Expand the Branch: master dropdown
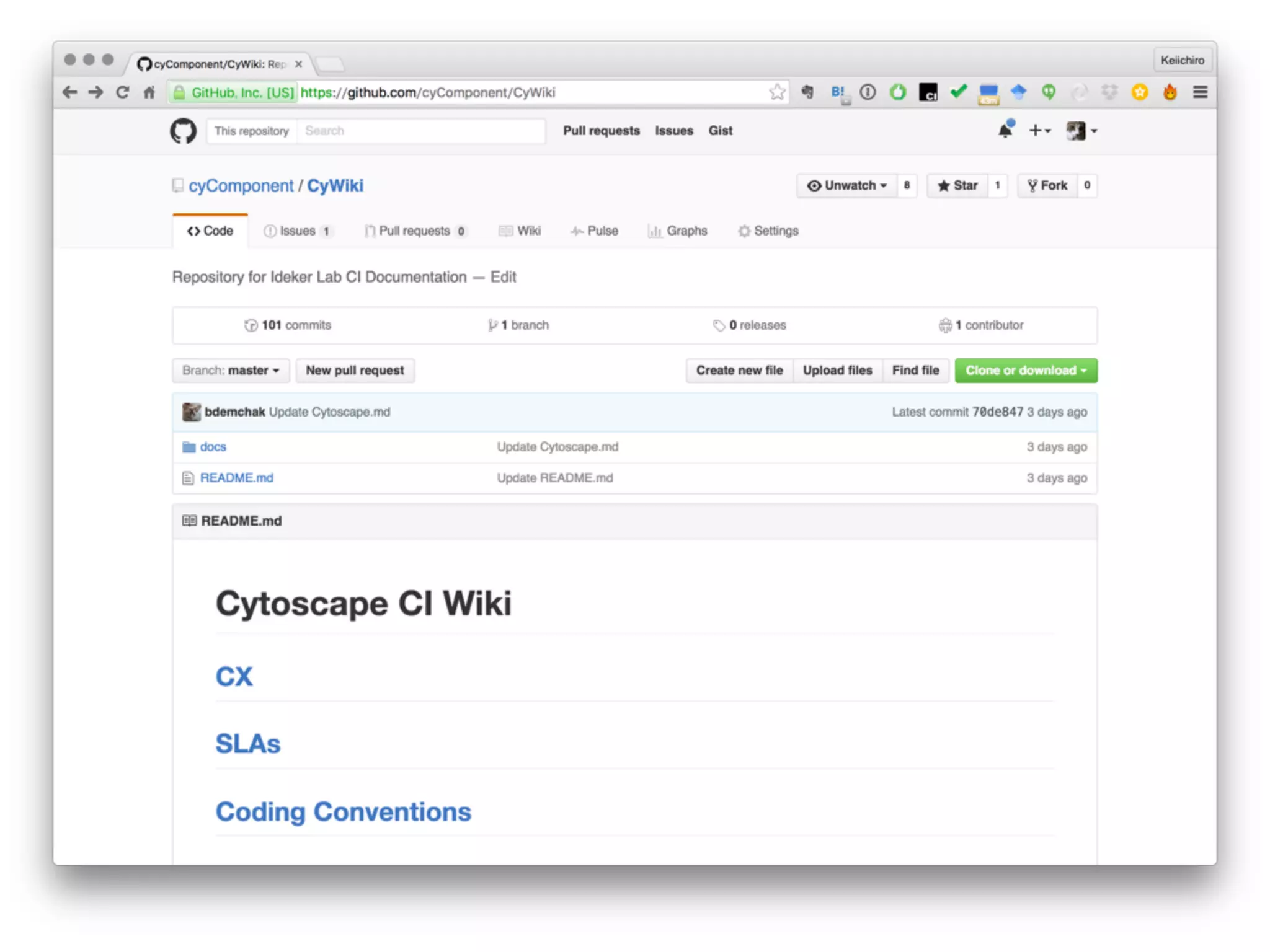The image size is (1270, 952). [x=231, y=370]
